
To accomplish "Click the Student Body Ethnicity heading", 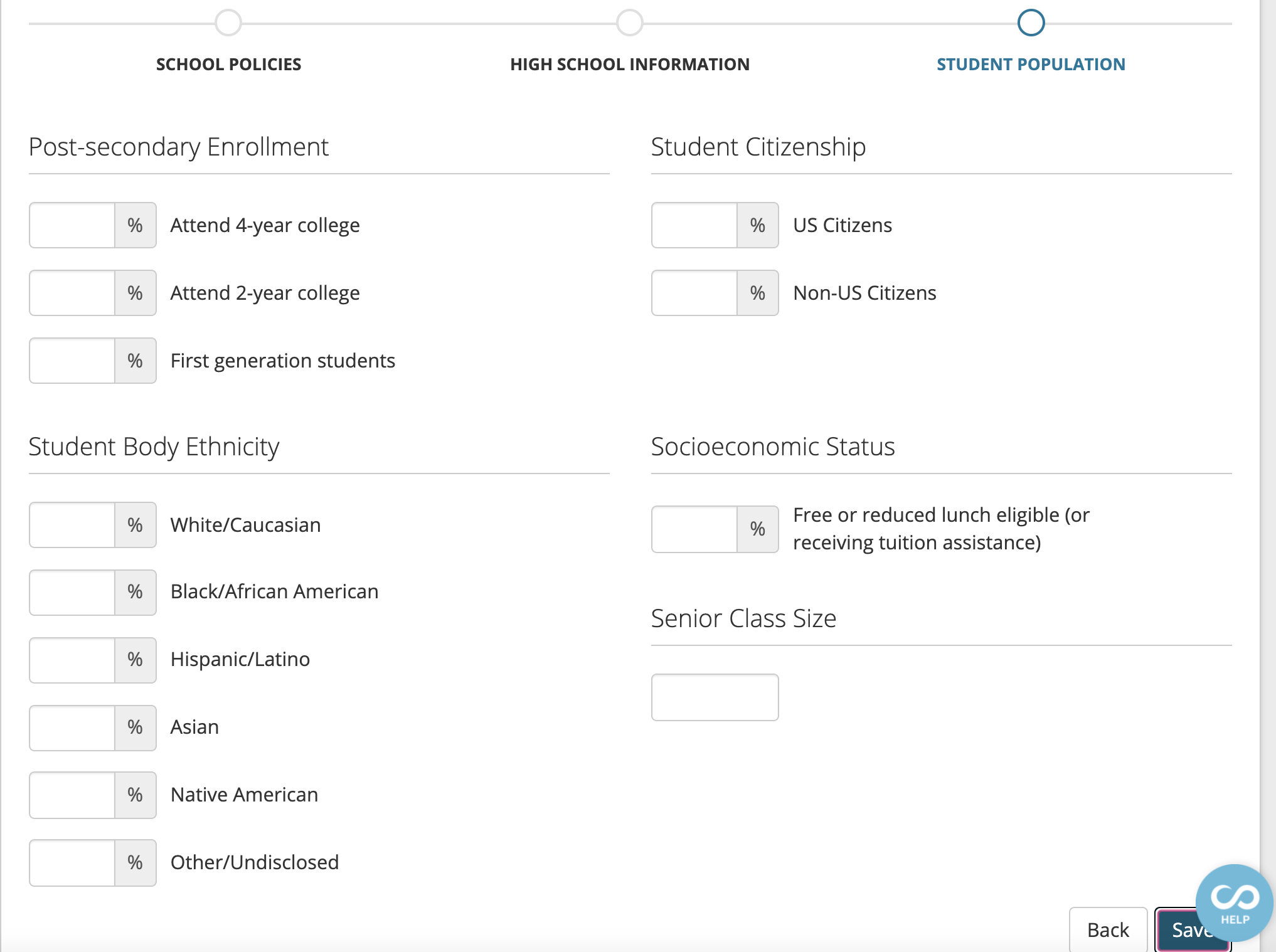I will pos(154,447).
